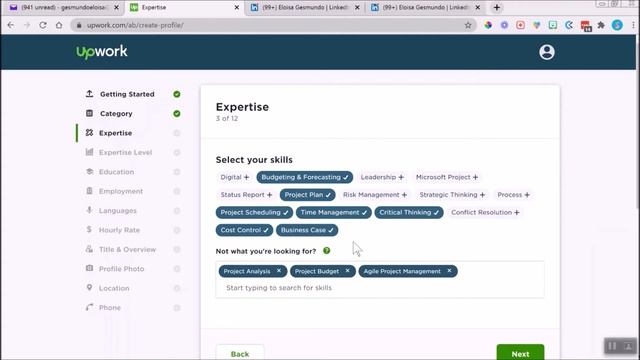Go to Expertise Level step
This screenshot has height=360, width=640.
[x=125, y=152]
